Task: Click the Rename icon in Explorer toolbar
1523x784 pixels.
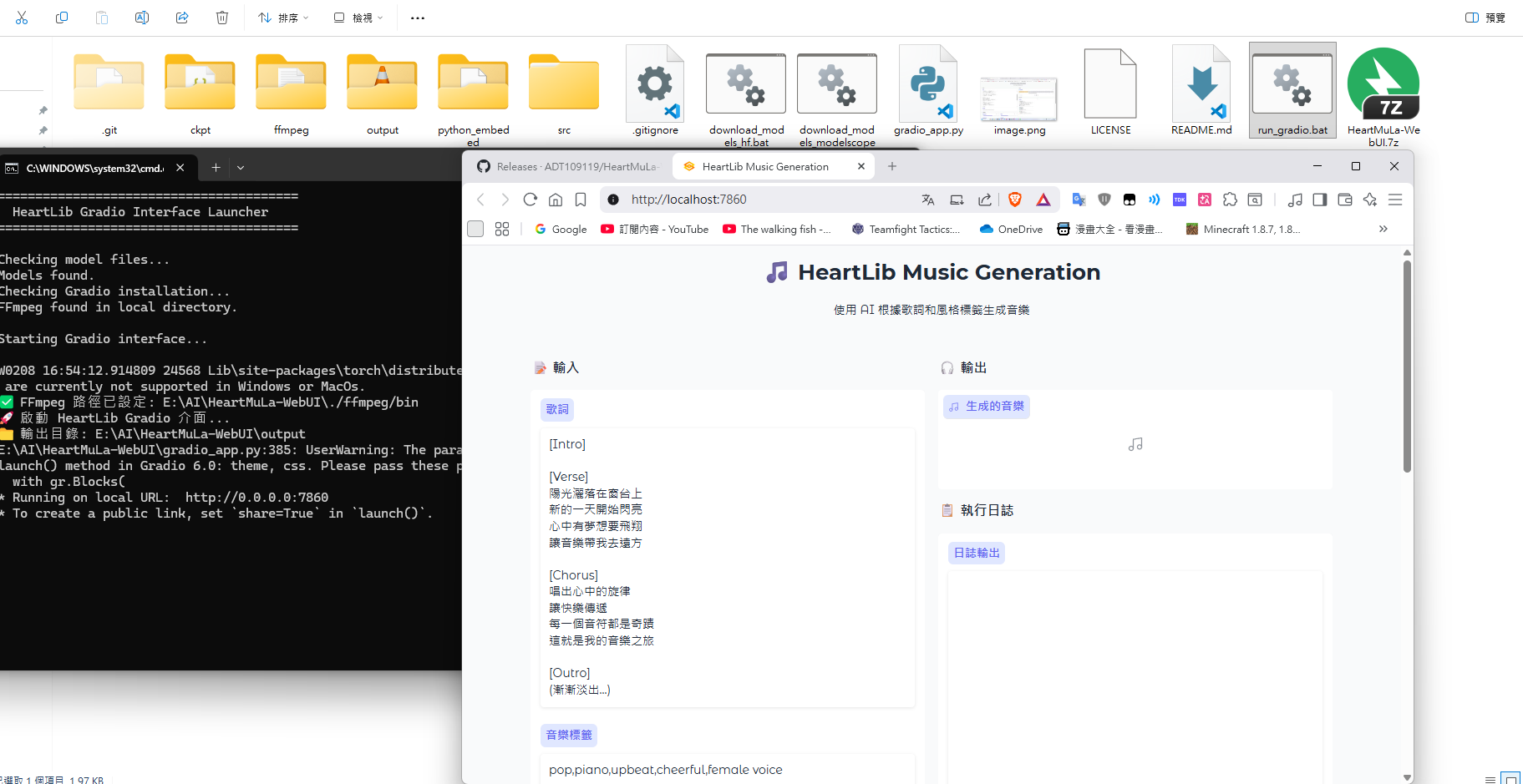Action: (142, 18)
